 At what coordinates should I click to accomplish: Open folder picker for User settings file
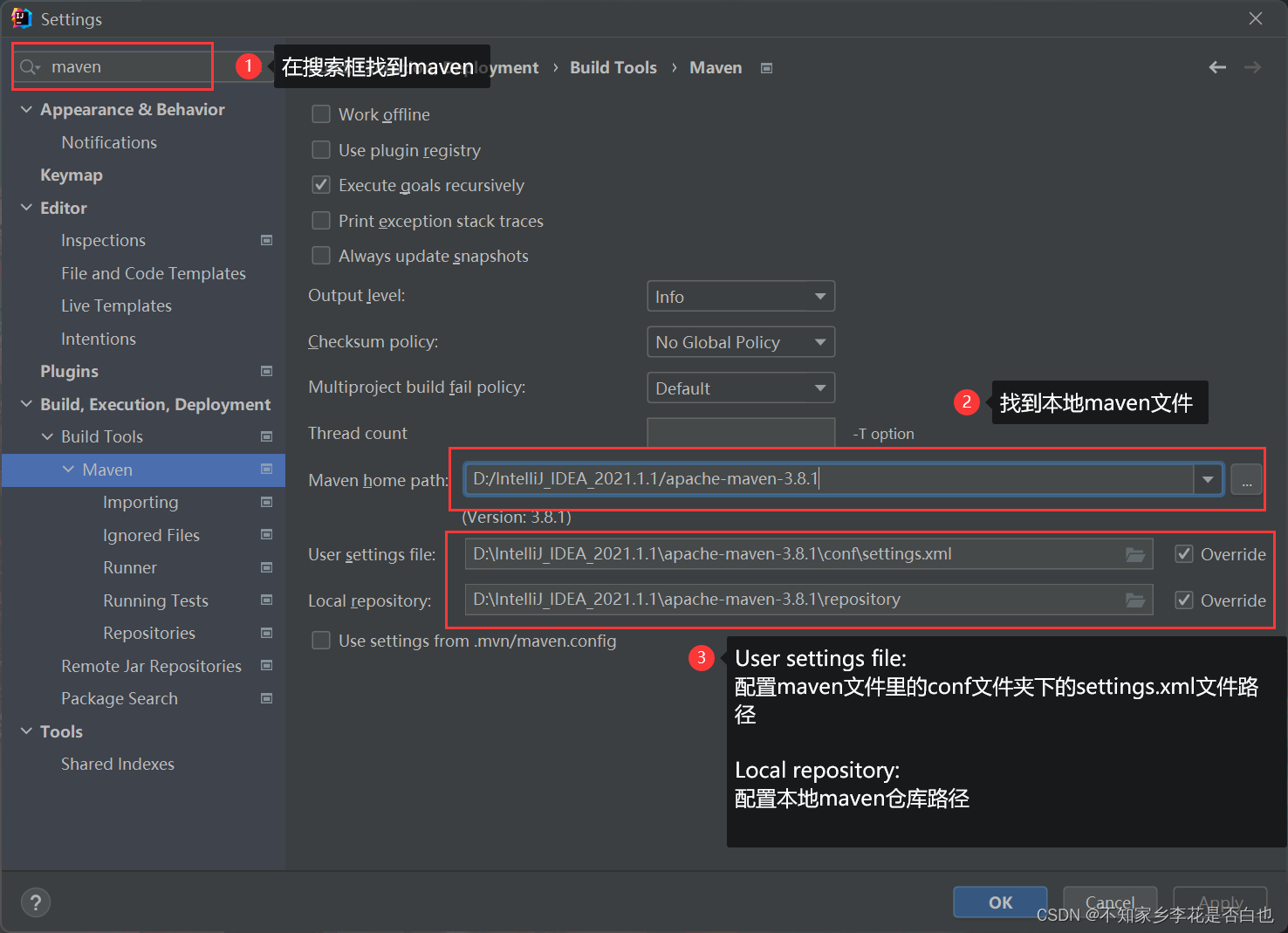click(1134, 553)
